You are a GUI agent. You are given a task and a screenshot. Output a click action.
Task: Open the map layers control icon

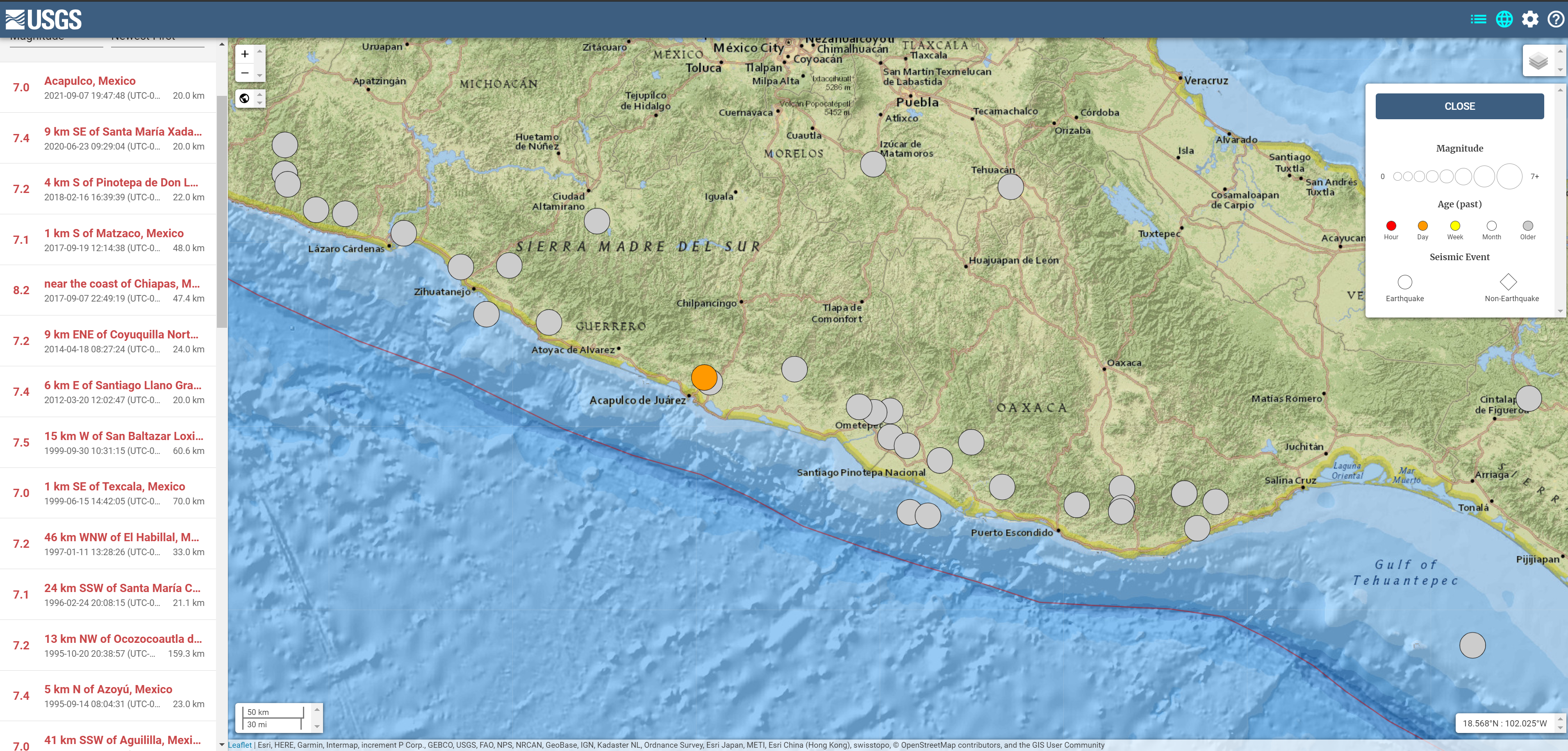pos(1538,61)
